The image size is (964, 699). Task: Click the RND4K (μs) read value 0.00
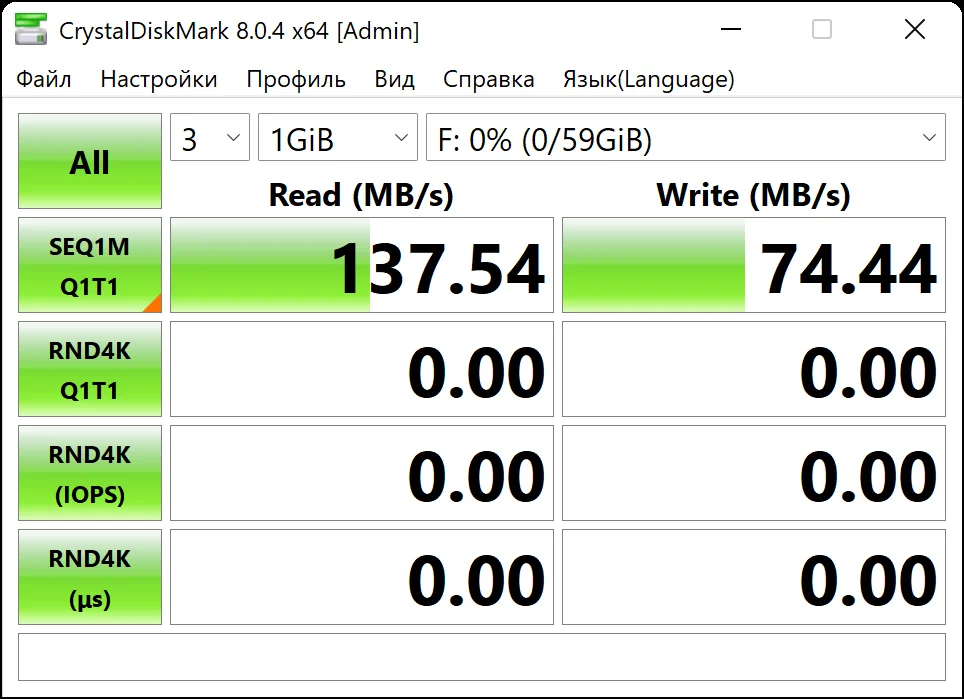pyautogui.click(x=362, y=577)
